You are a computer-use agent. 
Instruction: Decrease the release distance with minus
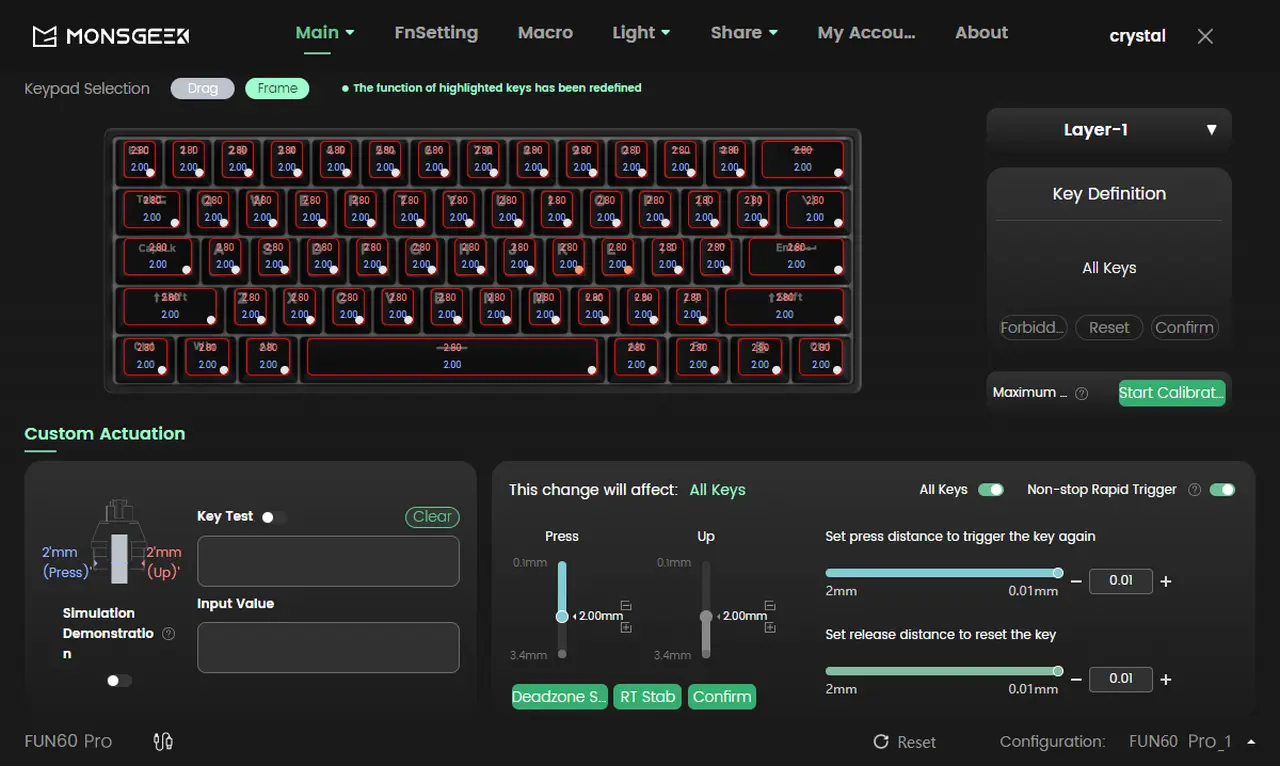[1076, 679]
